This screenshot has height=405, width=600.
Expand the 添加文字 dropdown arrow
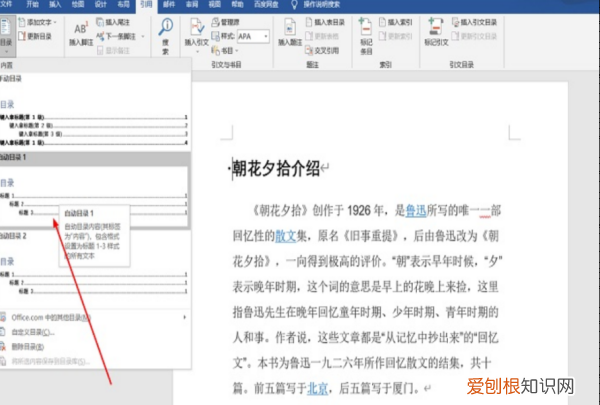[x=55, y=23]
